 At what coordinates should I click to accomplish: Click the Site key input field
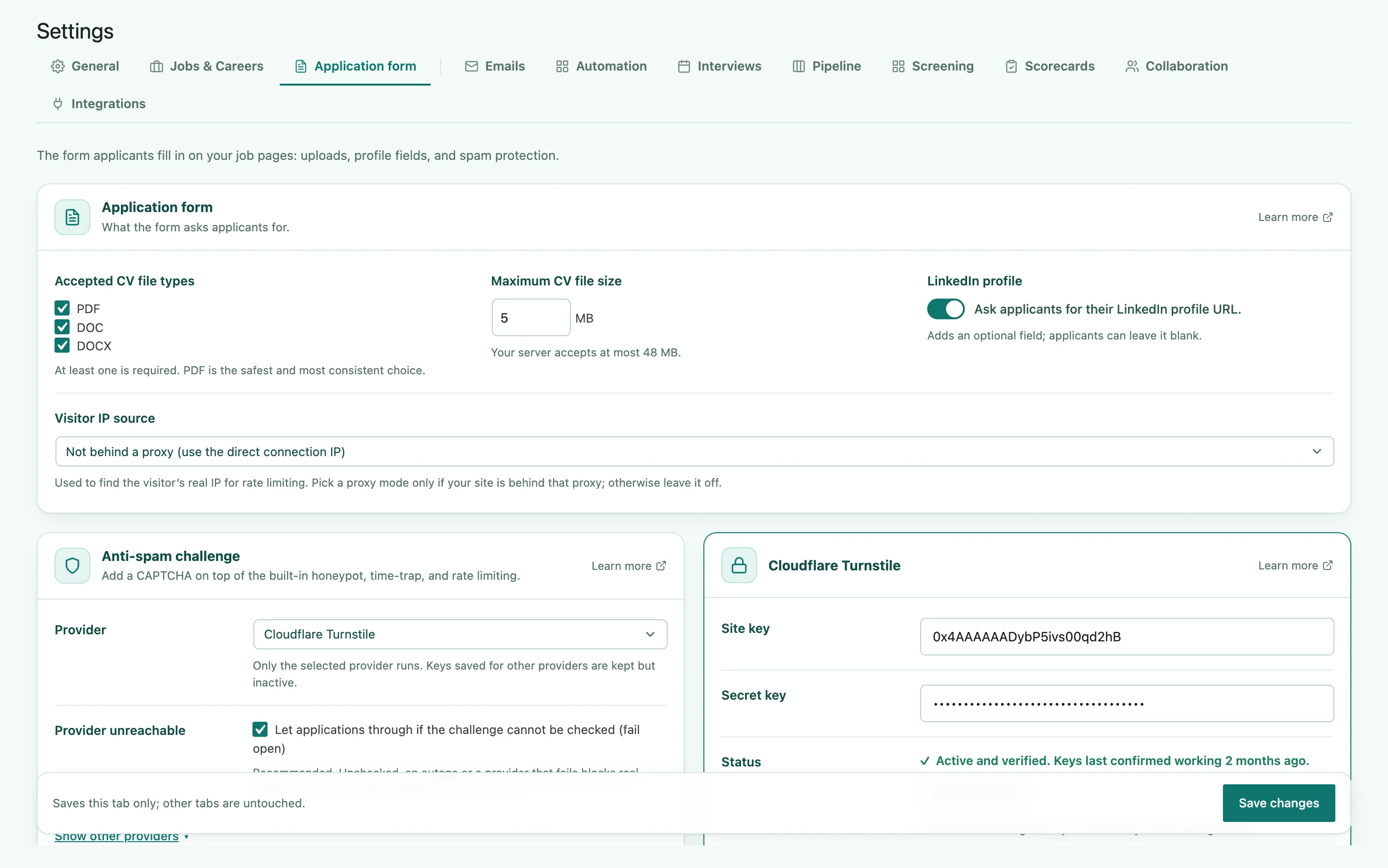[x=1126, y=636]
